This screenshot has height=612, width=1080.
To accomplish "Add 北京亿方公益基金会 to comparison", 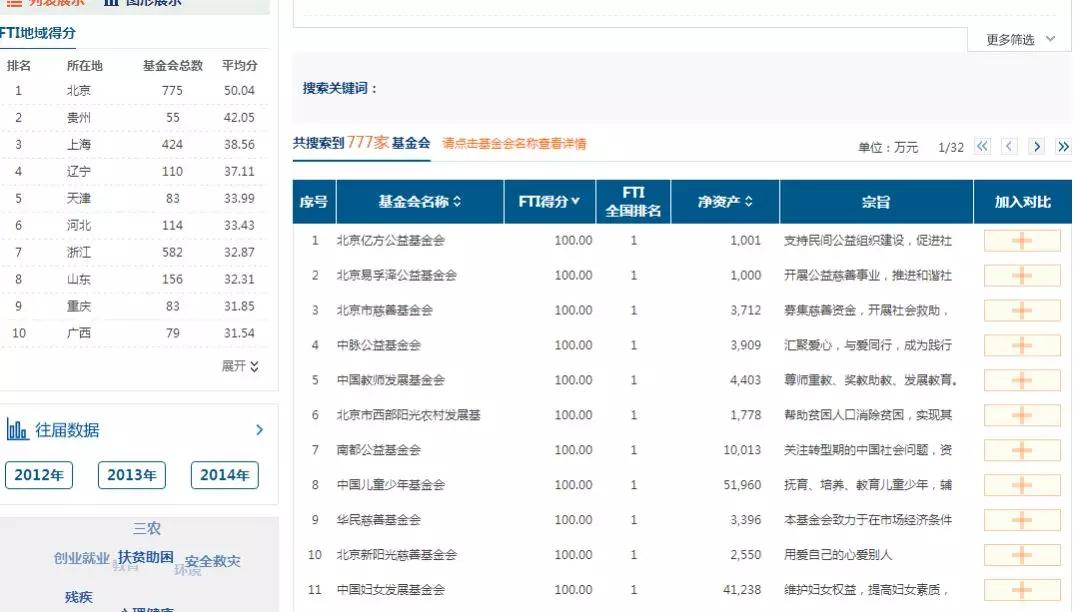I will tap(1021, 241).
